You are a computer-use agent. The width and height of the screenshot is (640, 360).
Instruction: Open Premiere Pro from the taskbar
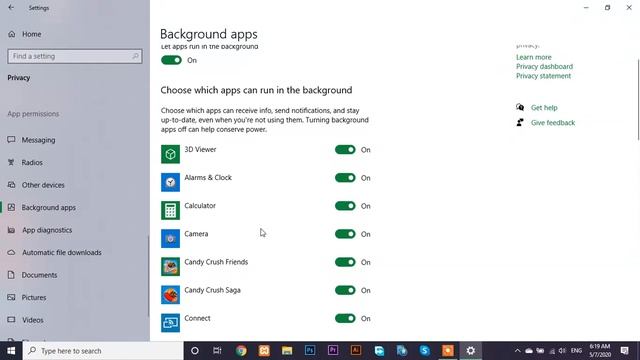click(333, 351)
